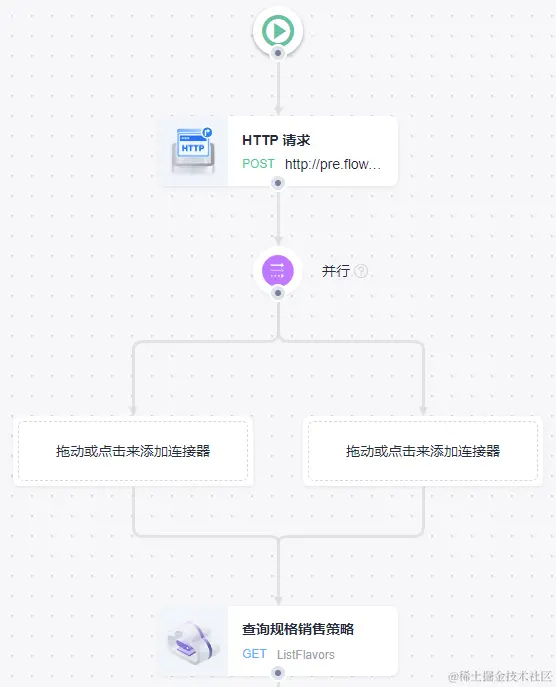Click the connector dot under HTTP 请求 node

(278, 183)
